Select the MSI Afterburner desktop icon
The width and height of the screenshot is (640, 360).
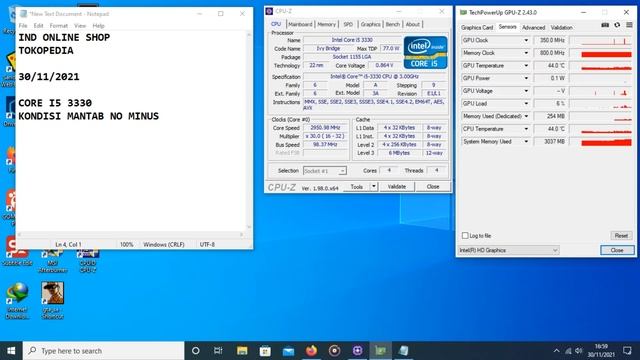click(52, 260)
